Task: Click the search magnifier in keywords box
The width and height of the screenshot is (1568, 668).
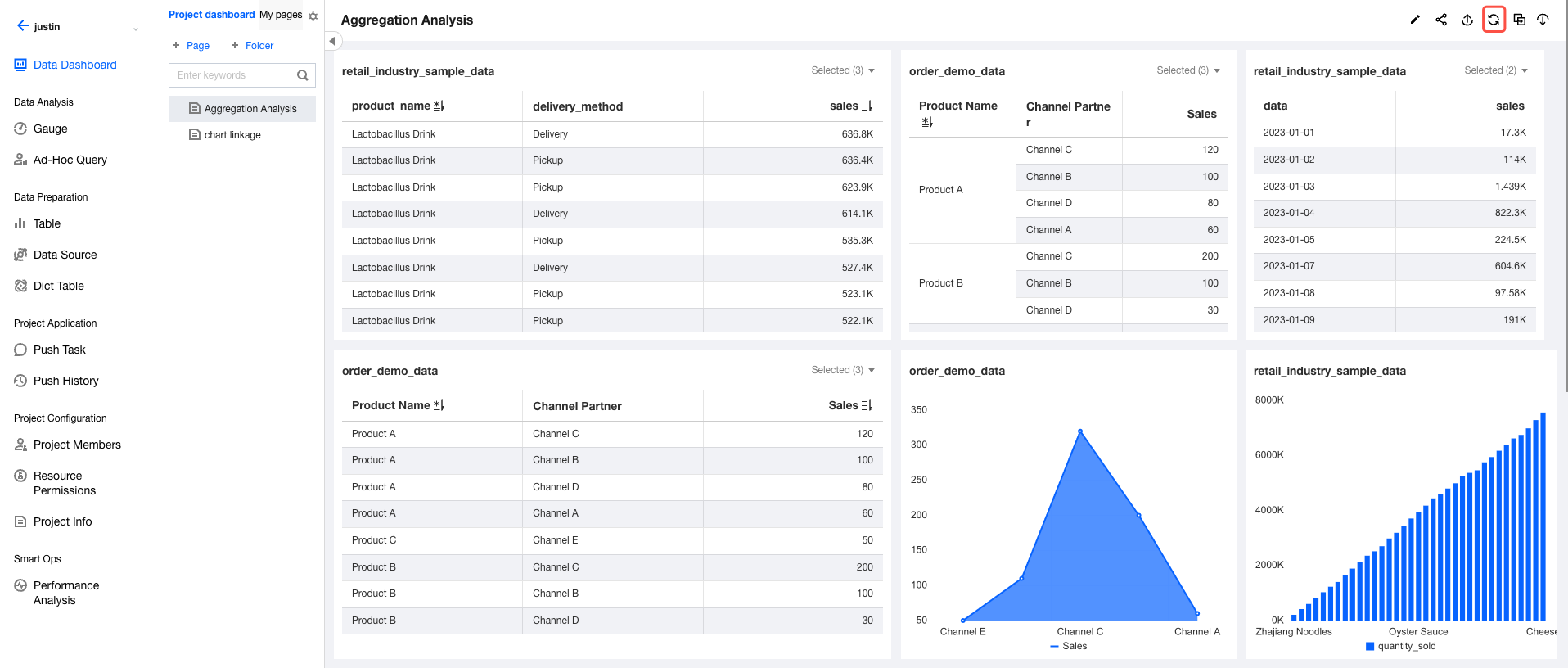Action: (303, 75)
